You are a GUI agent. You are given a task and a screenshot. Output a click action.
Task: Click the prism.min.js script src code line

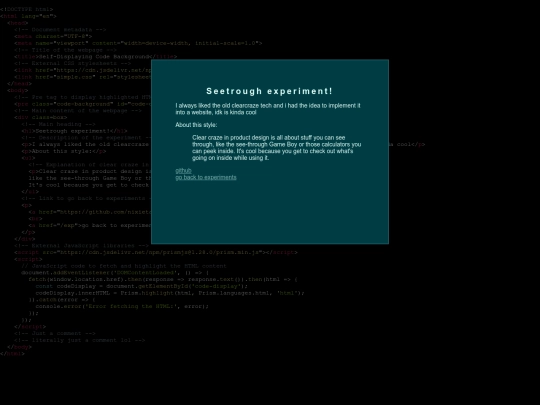[156, 252]
